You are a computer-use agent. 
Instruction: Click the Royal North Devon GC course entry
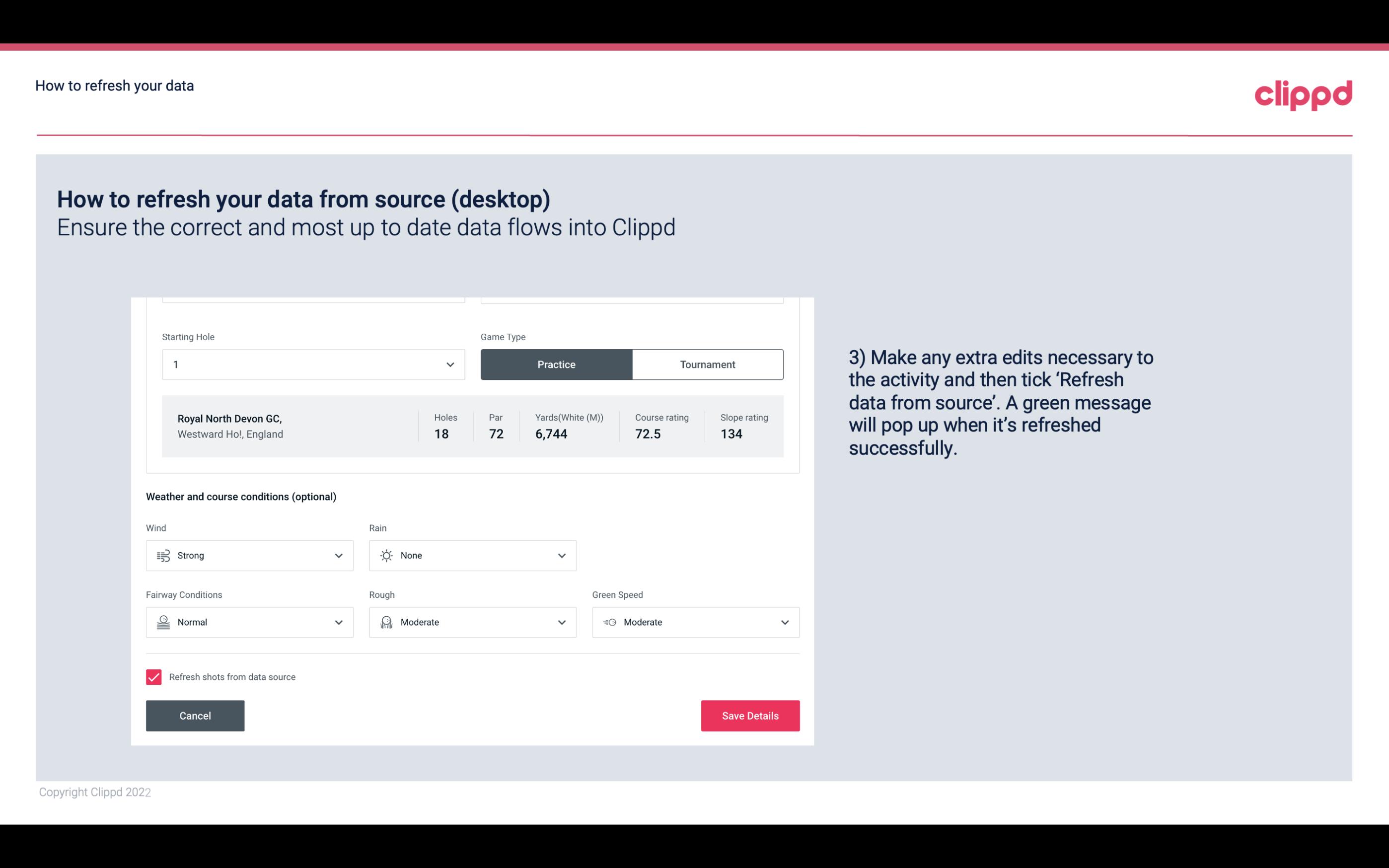pos(472,426)
